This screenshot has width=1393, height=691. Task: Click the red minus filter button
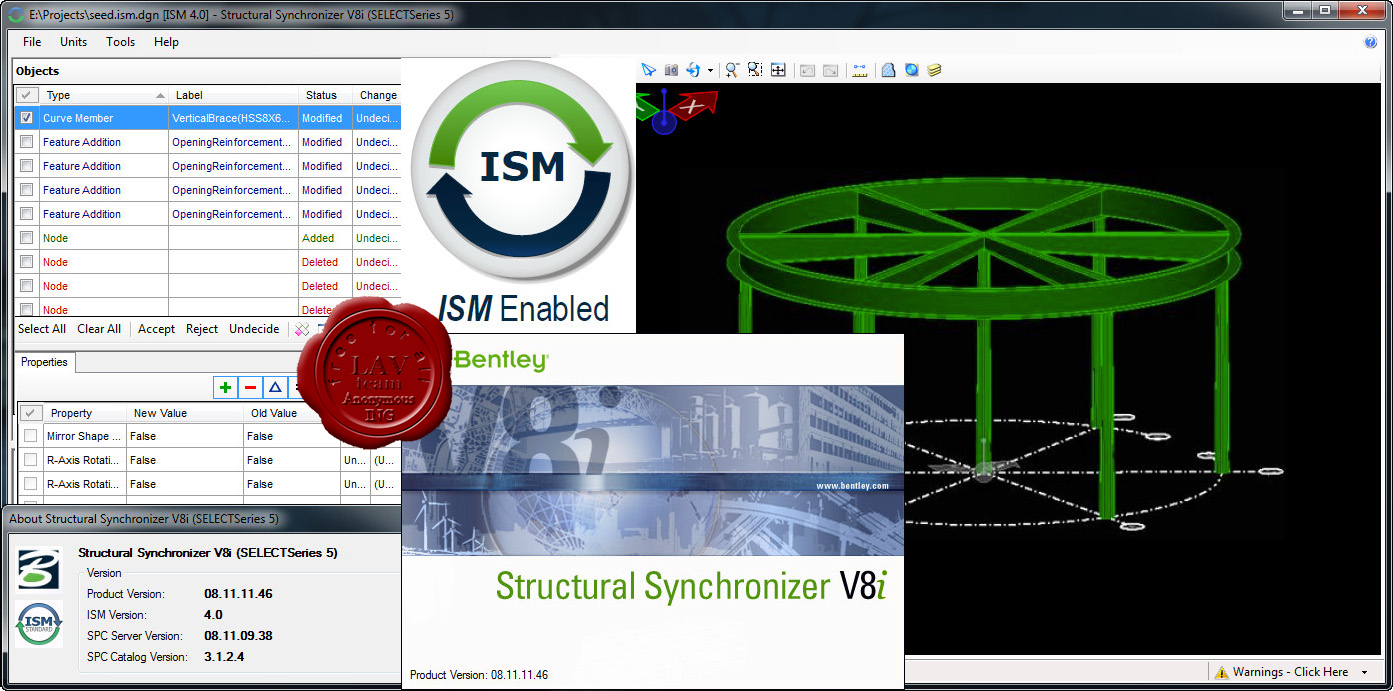coord(251,387)
